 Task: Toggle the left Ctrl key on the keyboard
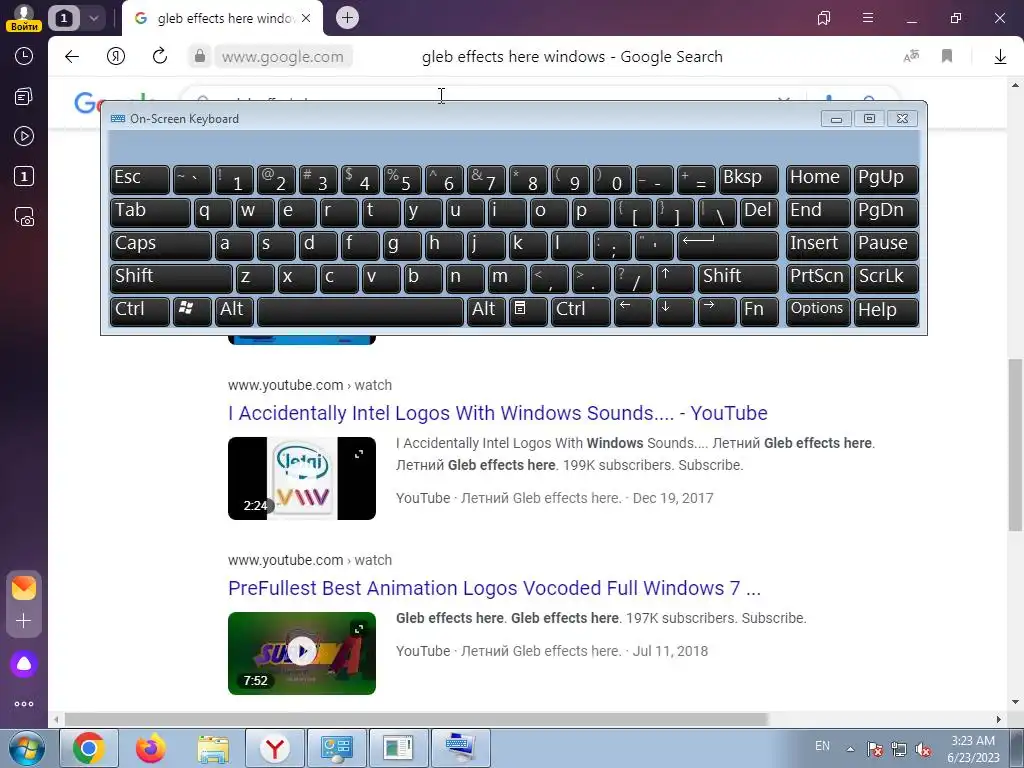pos(140,310)
